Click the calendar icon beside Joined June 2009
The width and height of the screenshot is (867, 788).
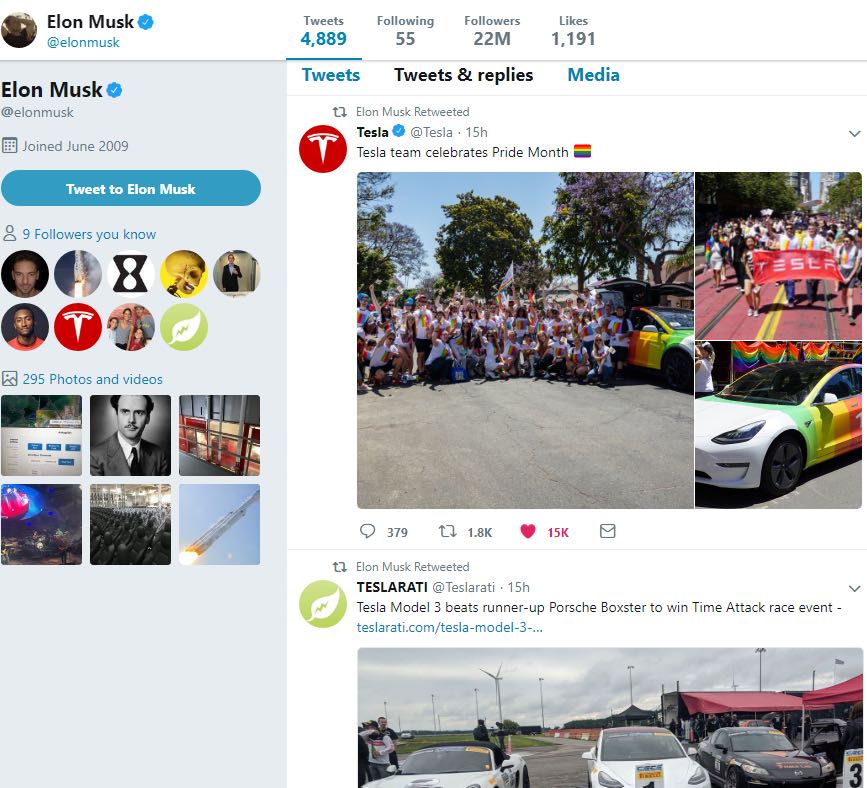(x=9, y=145)
